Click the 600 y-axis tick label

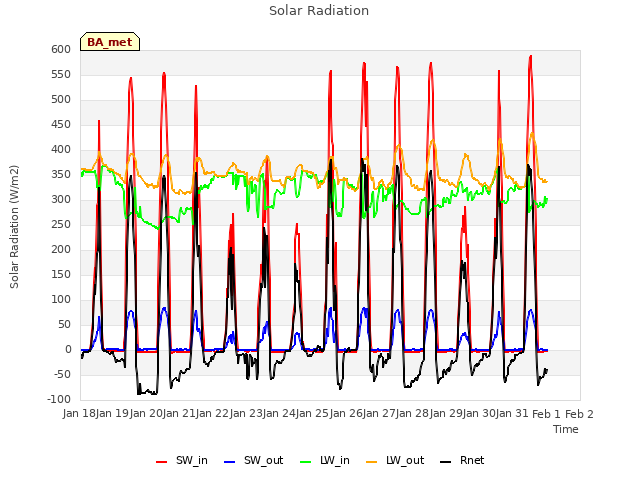61,50
